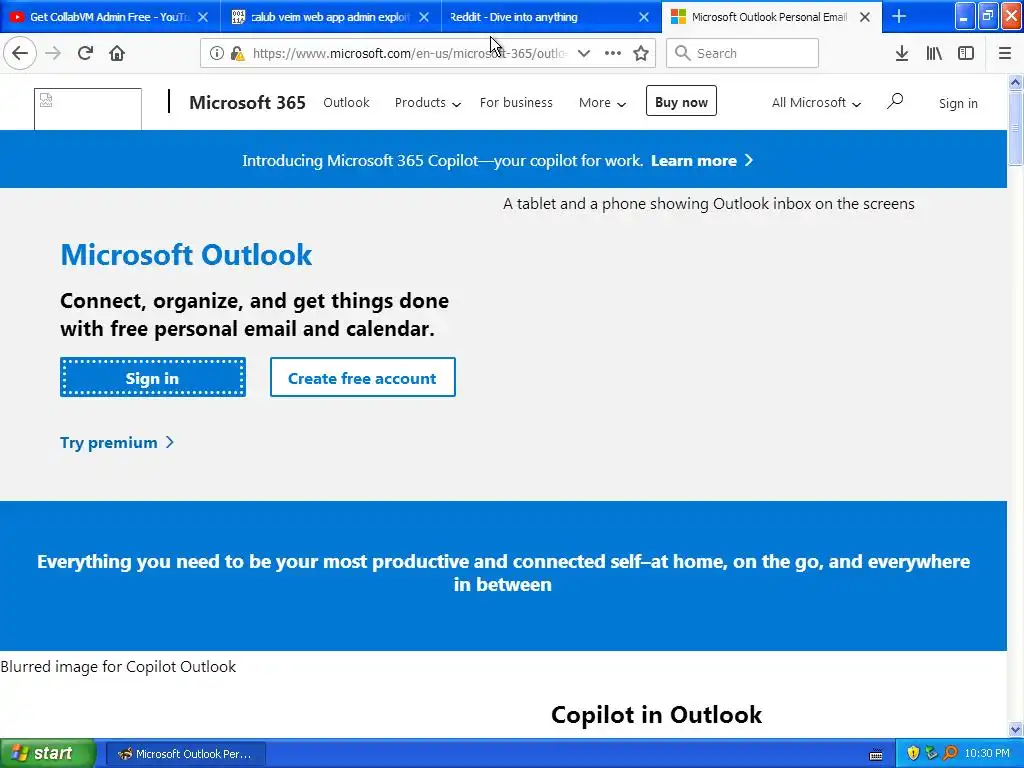
Task: Click Sign in at top right header
Action: 958,103
